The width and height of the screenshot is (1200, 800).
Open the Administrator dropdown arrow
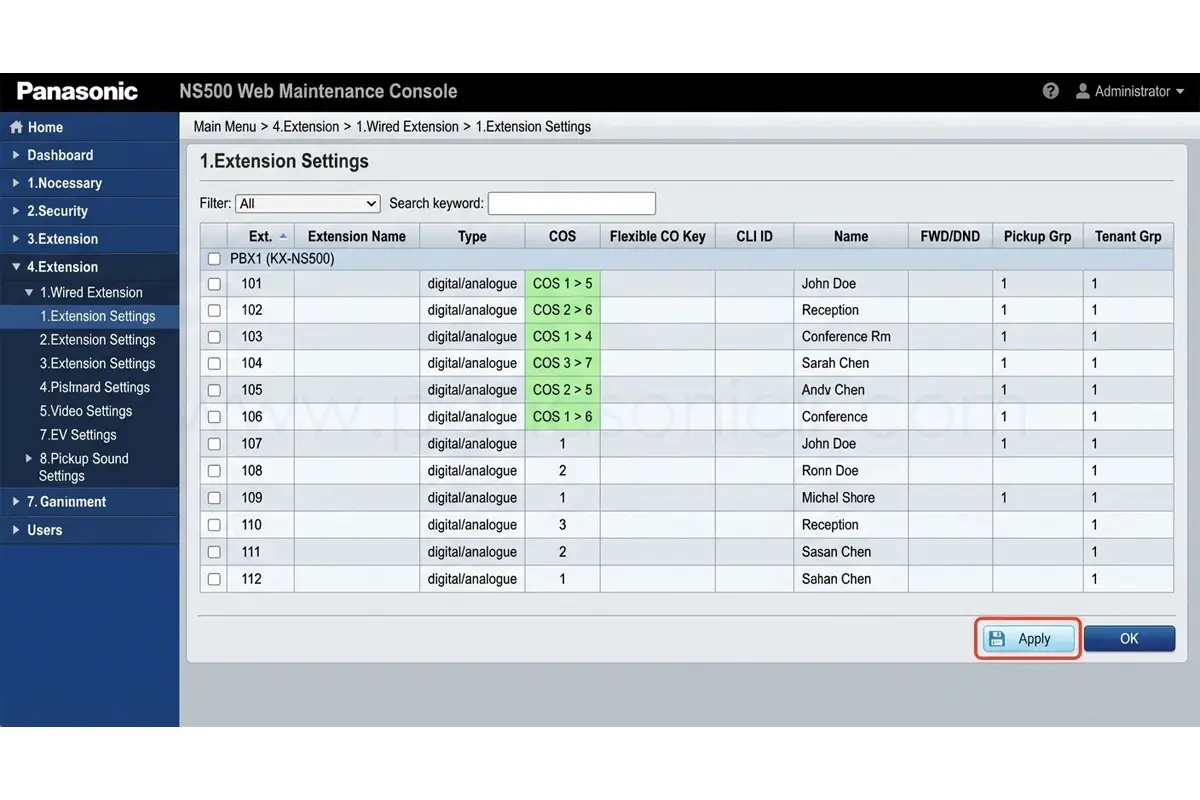point(1180,91)
